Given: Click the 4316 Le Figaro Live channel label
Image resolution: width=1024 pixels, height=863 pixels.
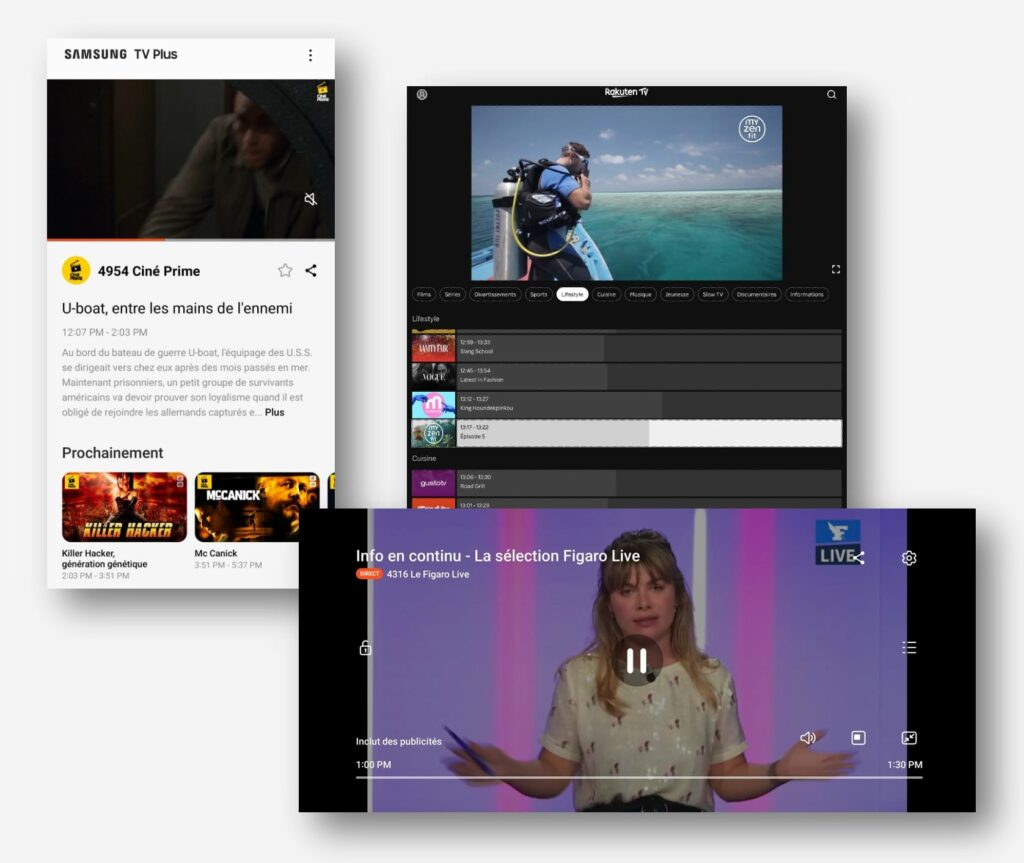Looking at the screenshot, I should click(x=428, y=574).
